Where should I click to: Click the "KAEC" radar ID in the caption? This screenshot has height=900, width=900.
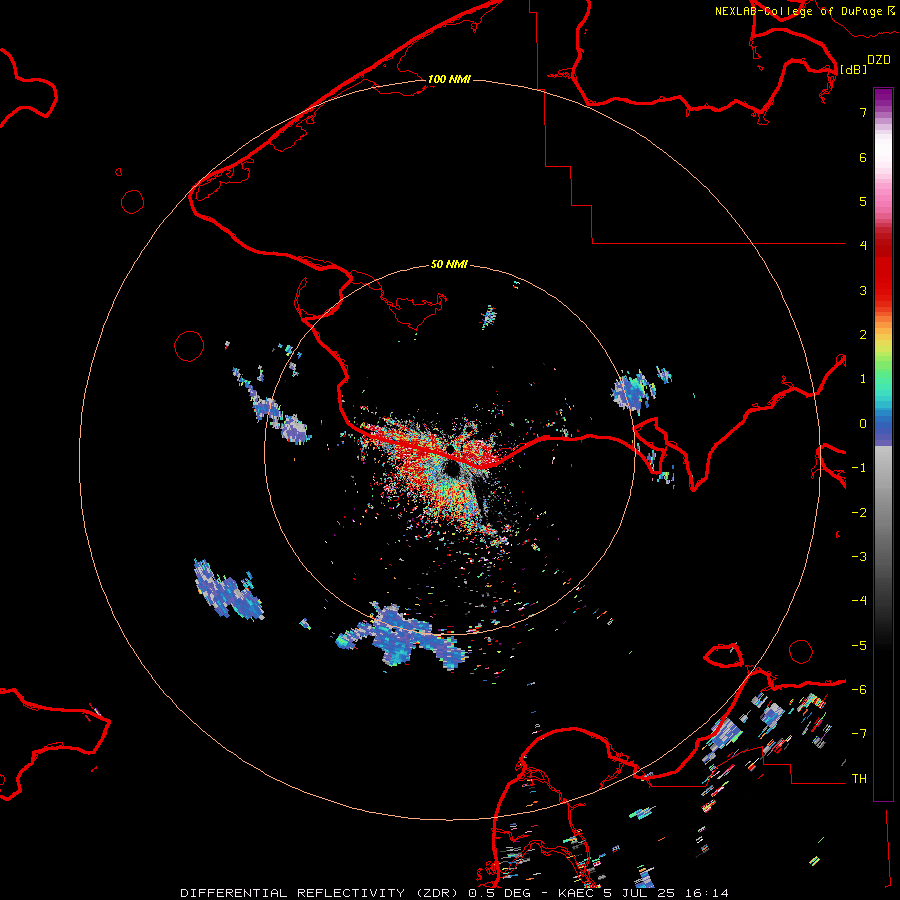click(578, 893)
